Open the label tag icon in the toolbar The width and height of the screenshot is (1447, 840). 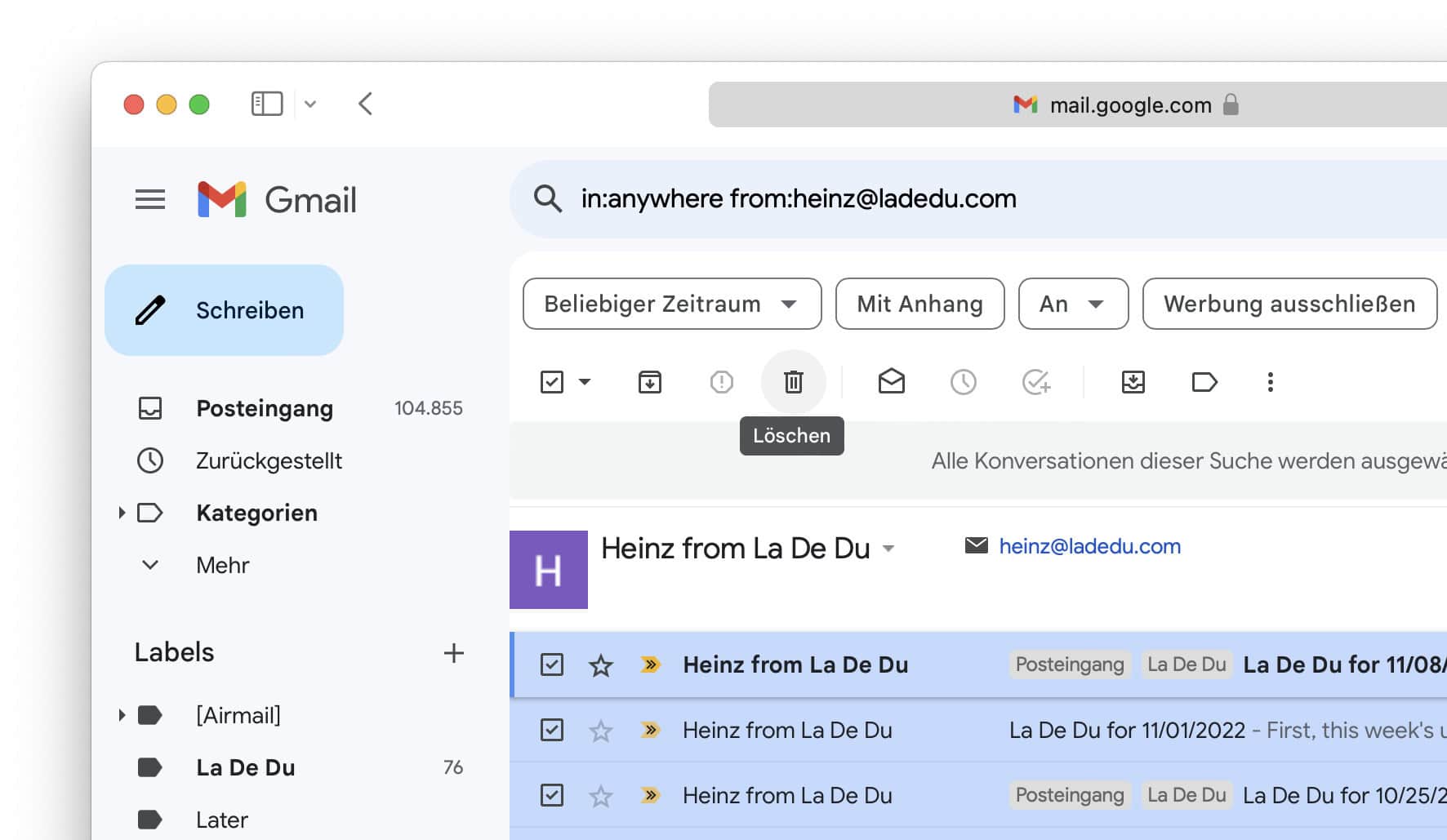(1204, 382)
